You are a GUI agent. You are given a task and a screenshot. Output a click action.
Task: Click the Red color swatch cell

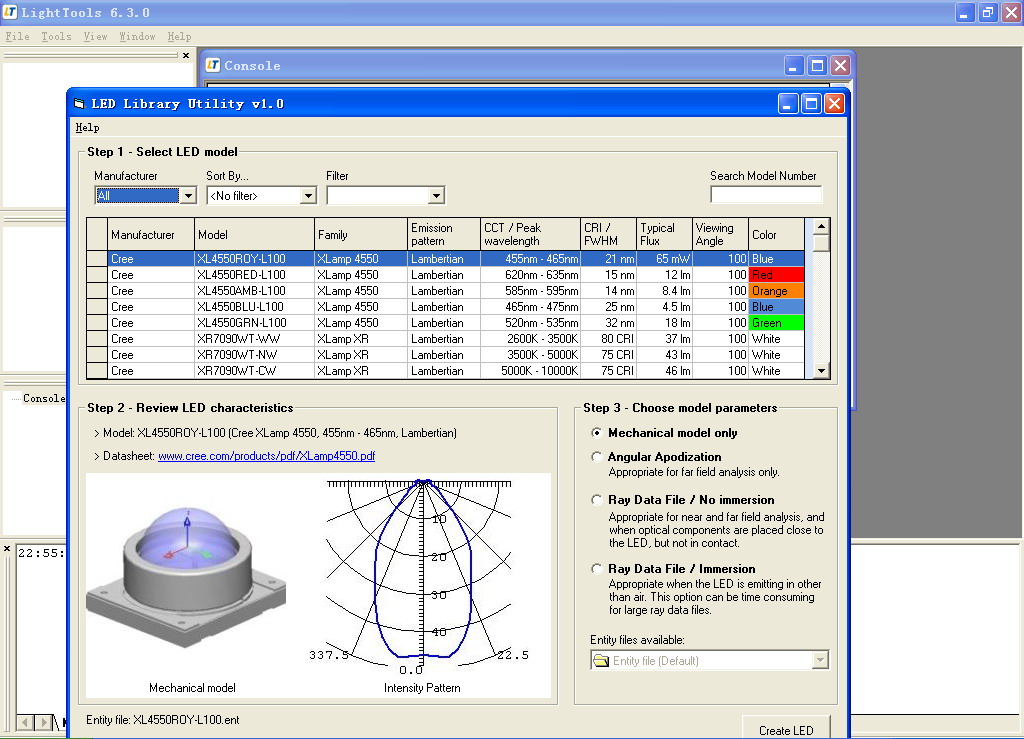(776, 275)
